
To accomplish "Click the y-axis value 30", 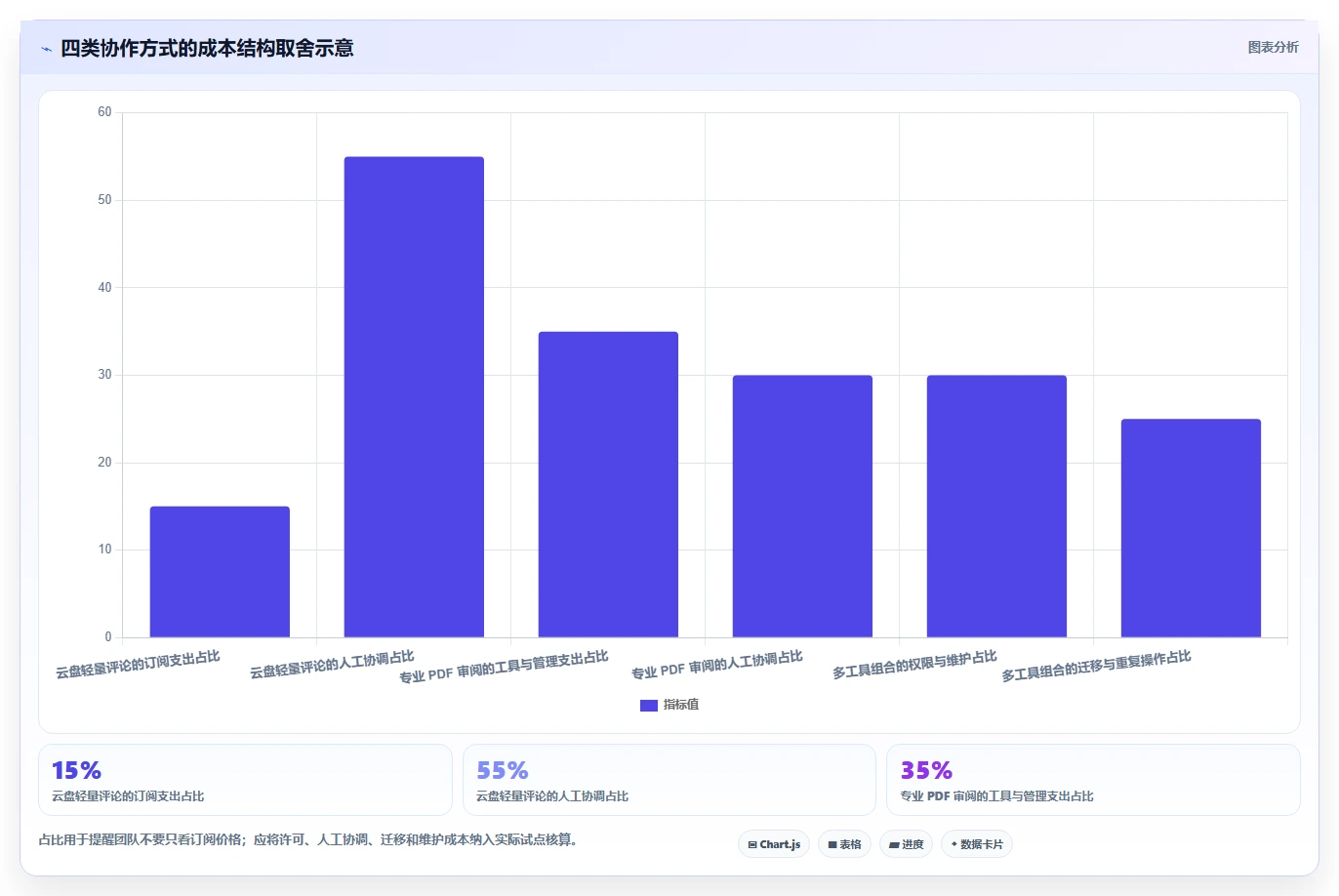I will [x=104, y=375].
